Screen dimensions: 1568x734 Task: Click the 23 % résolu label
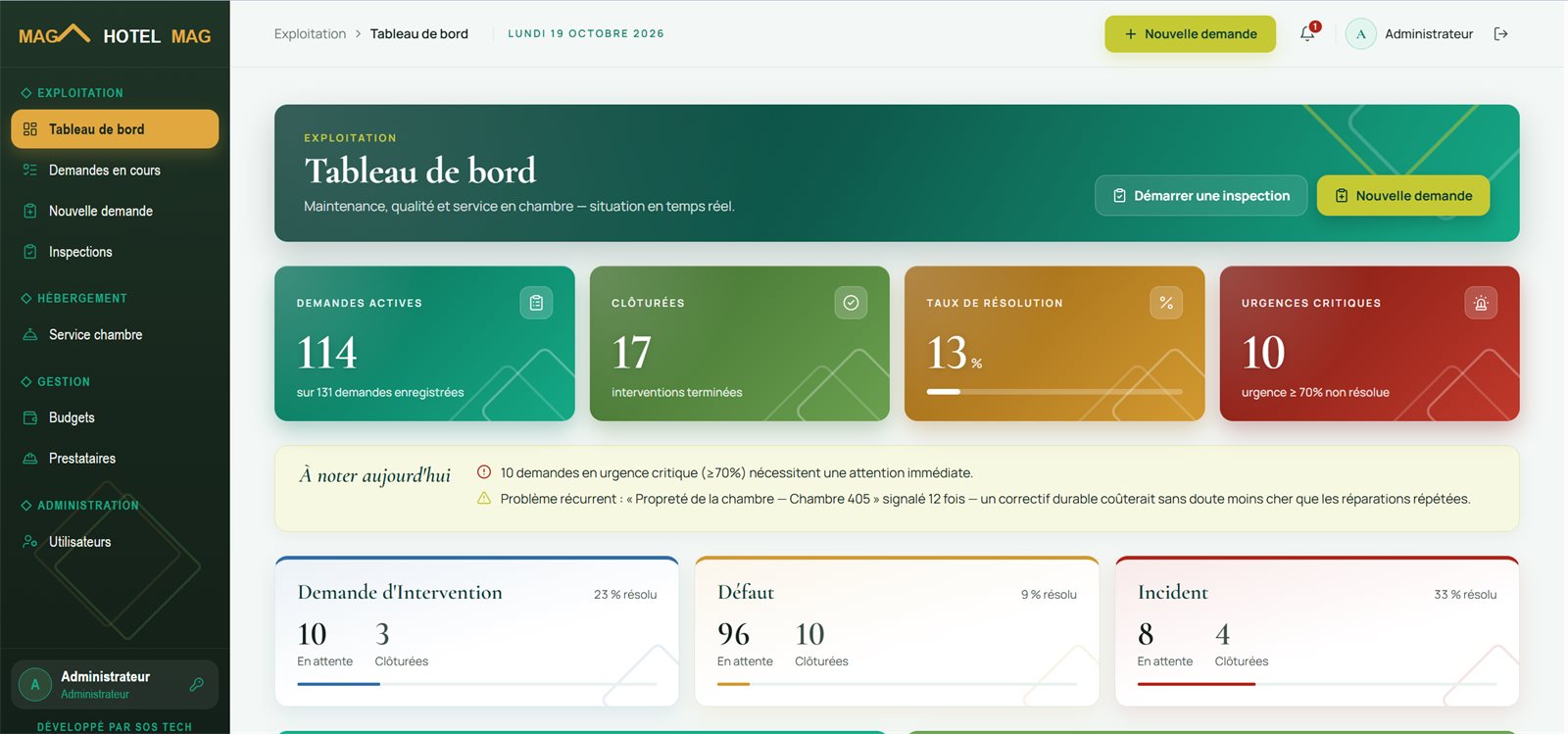pos(625,594)
